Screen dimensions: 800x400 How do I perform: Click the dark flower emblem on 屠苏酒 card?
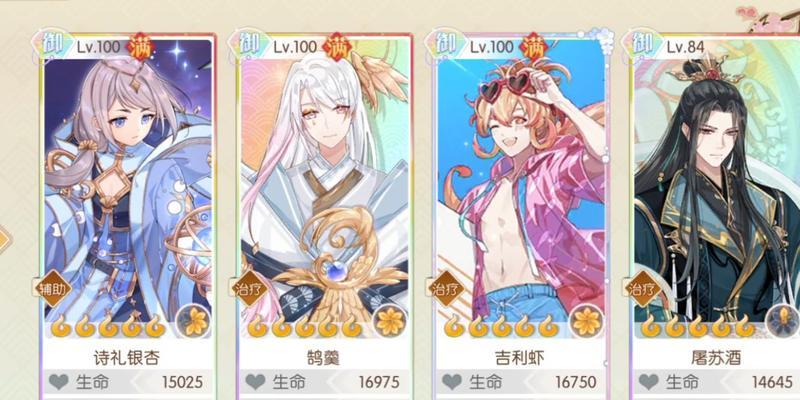click(784, 322)
